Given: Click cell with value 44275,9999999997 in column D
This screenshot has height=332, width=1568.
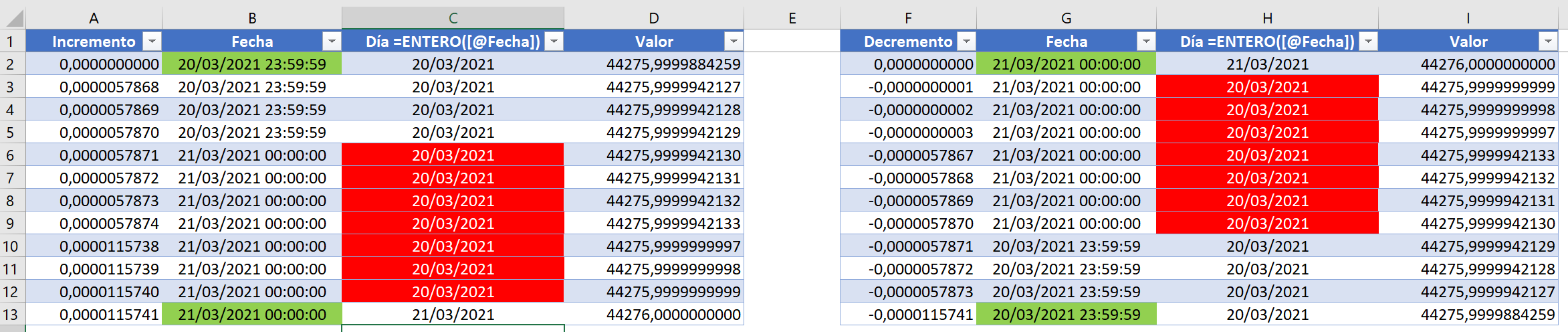Looking at the screenshot, I should point(654,246).
